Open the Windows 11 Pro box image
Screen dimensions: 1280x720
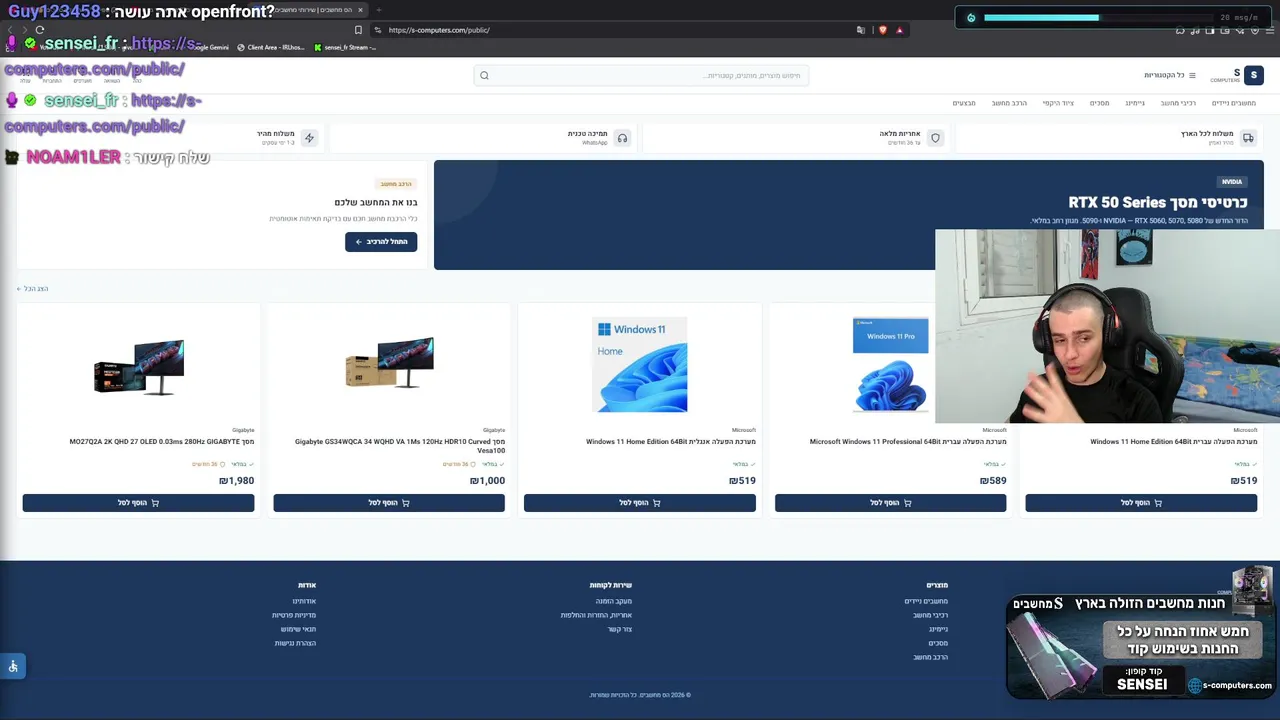click(x=891, y=365)
